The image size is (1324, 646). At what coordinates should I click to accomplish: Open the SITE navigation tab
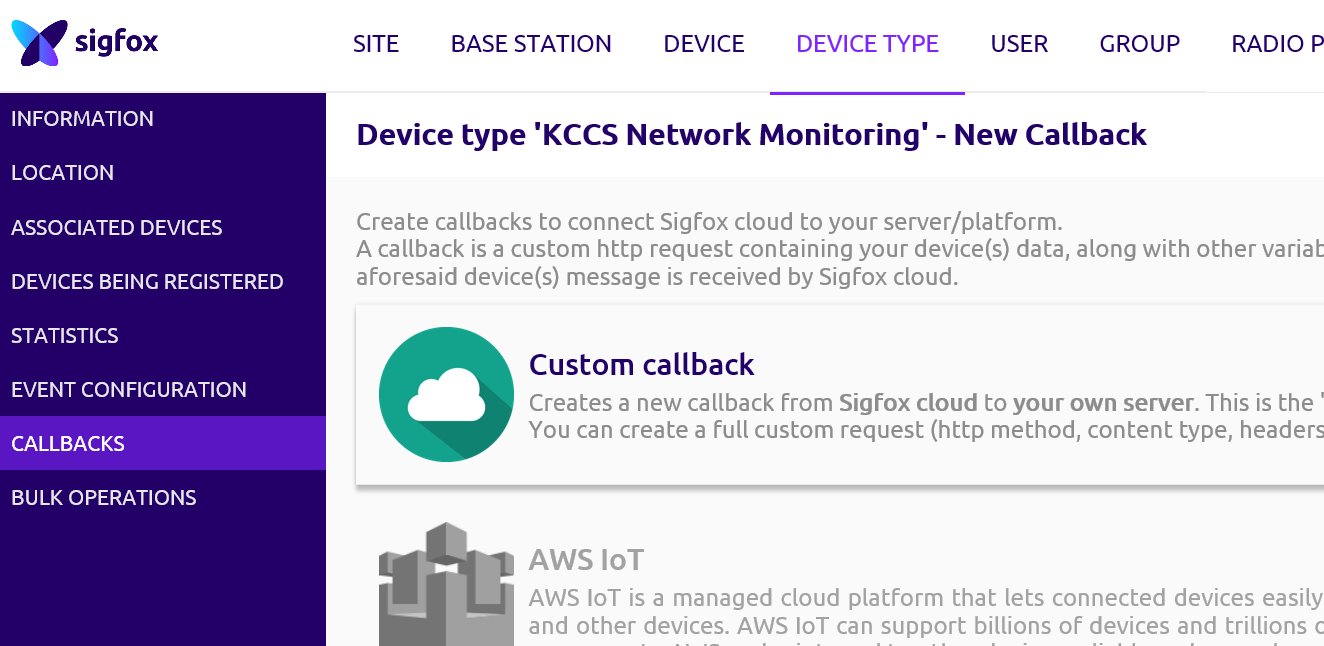376,44
